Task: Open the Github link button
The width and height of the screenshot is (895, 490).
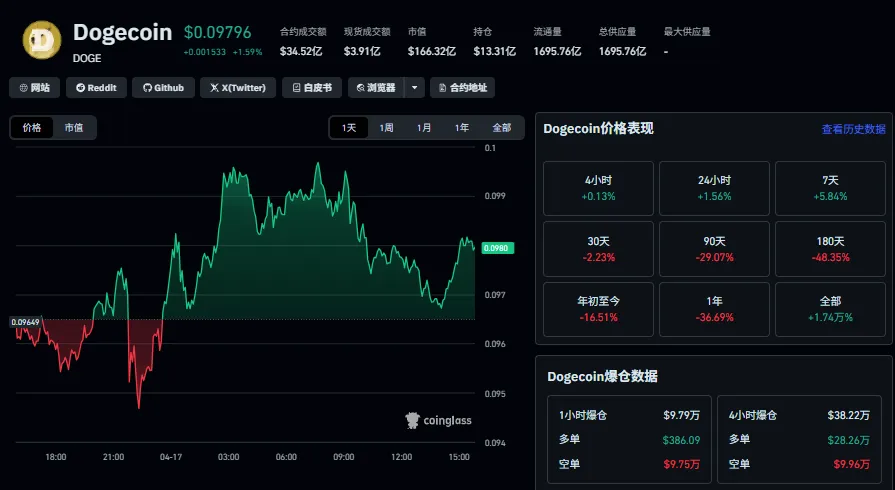Action: tap(163, 88)
